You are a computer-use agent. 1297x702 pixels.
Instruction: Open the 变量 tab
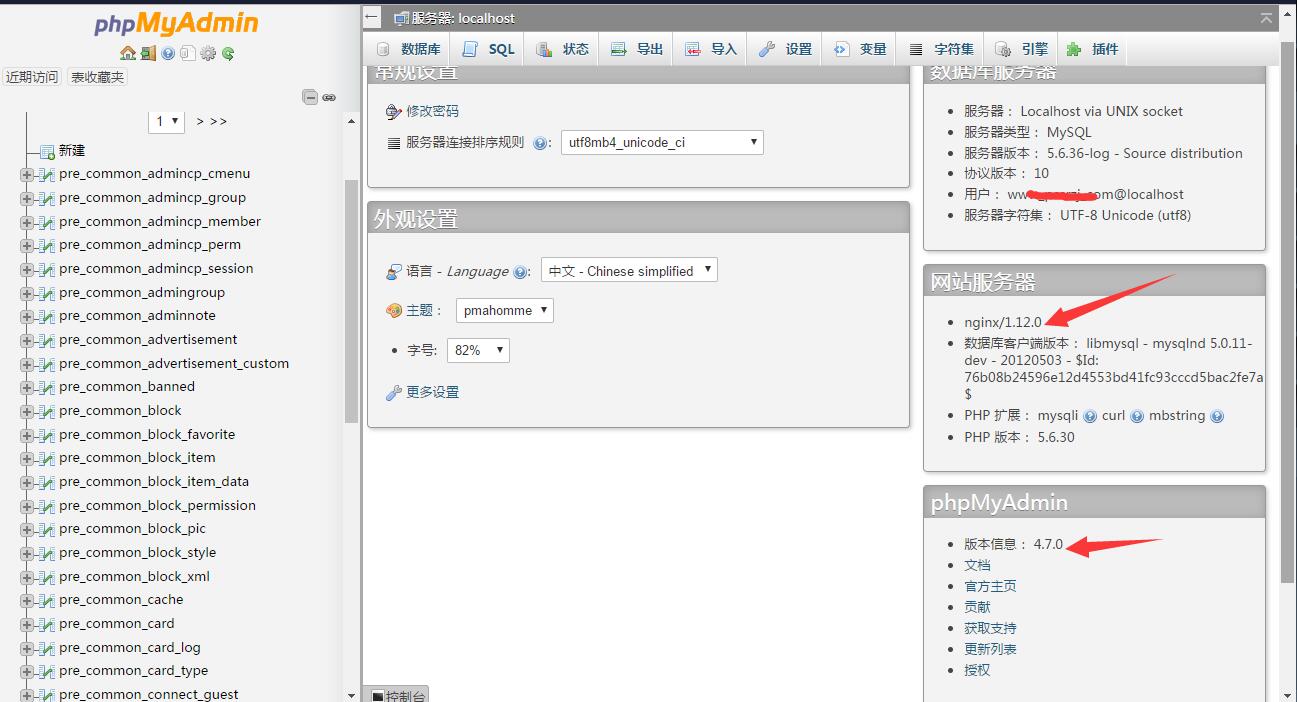point(860,49)
